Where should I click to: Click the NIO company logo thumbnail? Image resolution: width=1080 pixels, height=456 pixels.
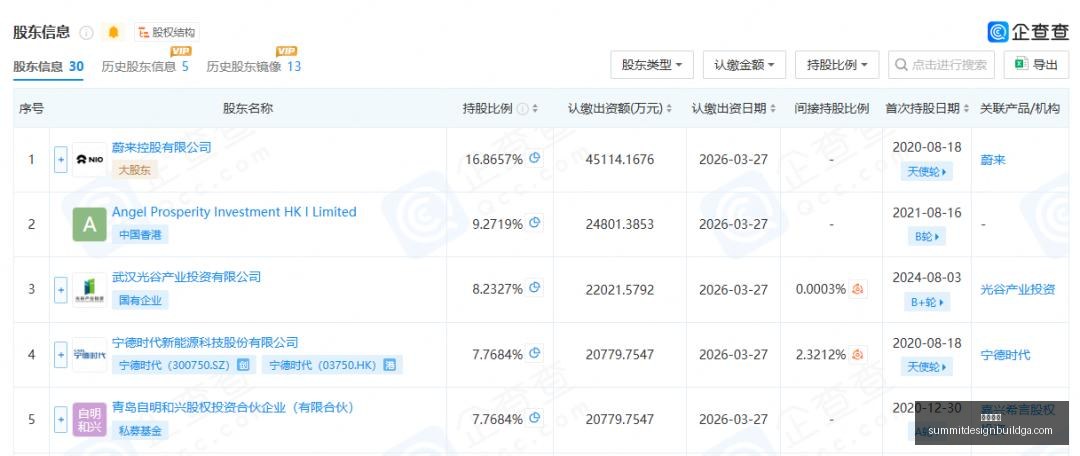tap(90, 159)
